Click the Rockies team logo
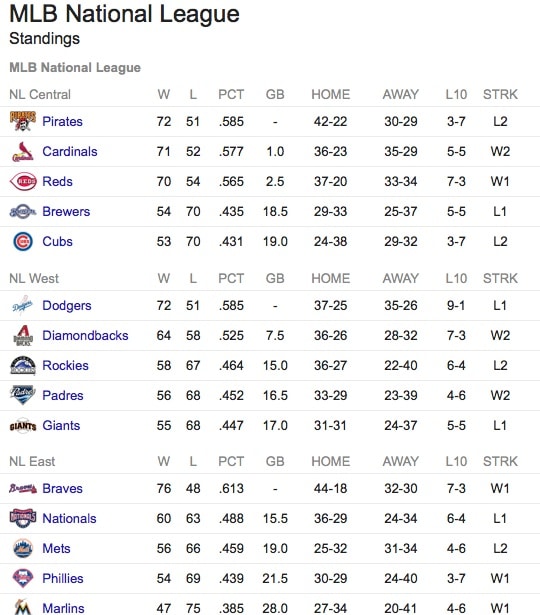The image size is (540, 615). [x=23, y=366]
